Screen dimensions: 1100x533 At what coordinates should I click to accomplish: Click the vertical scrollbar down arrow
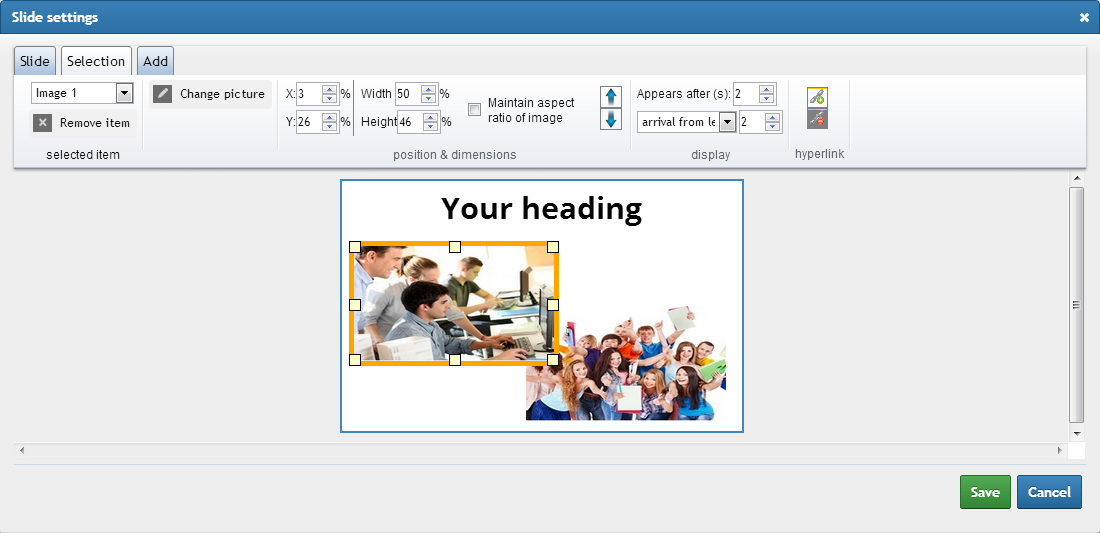(x=1076, y=434)
